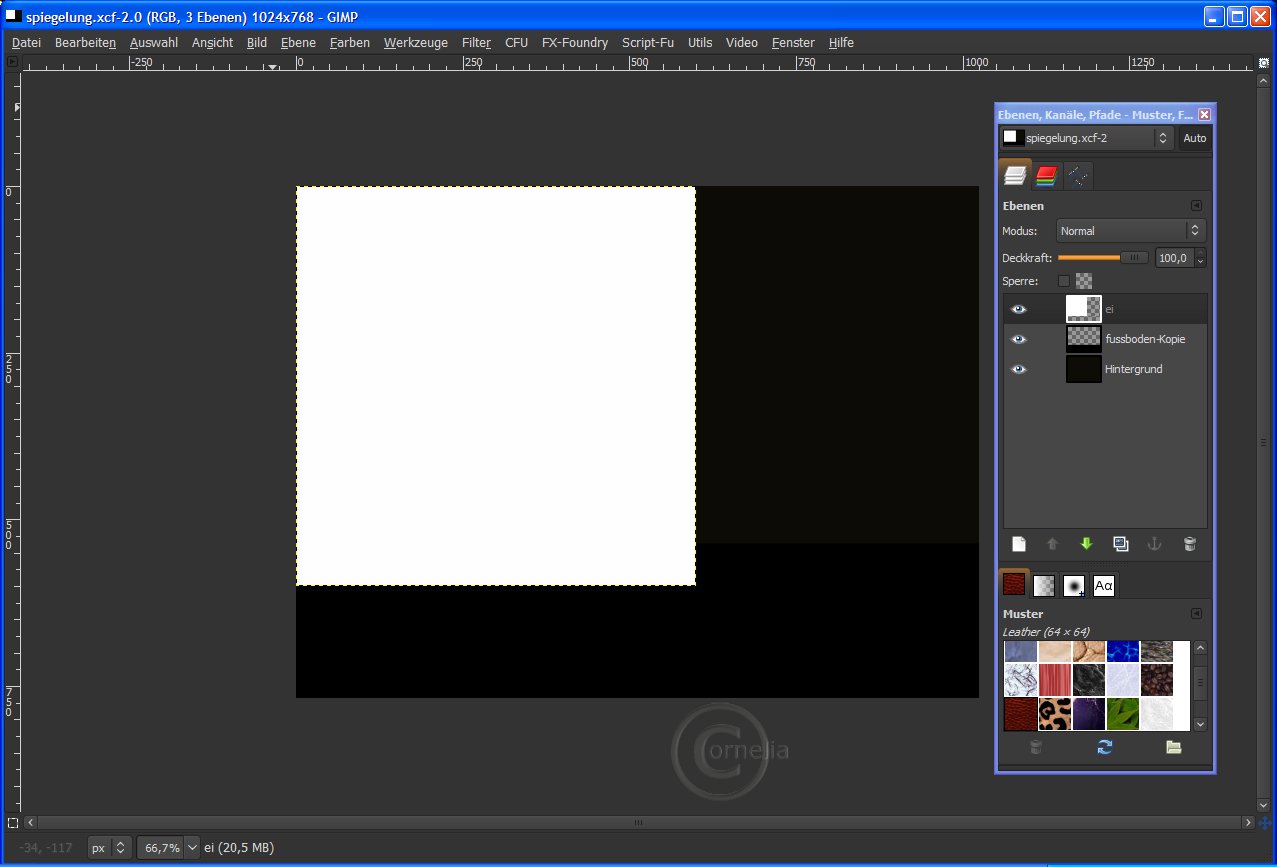Open the Modus blend mode dropdown
The width and height of the screenshot is (1277, 867).
pyautogui.click(x=1130, y=231)
